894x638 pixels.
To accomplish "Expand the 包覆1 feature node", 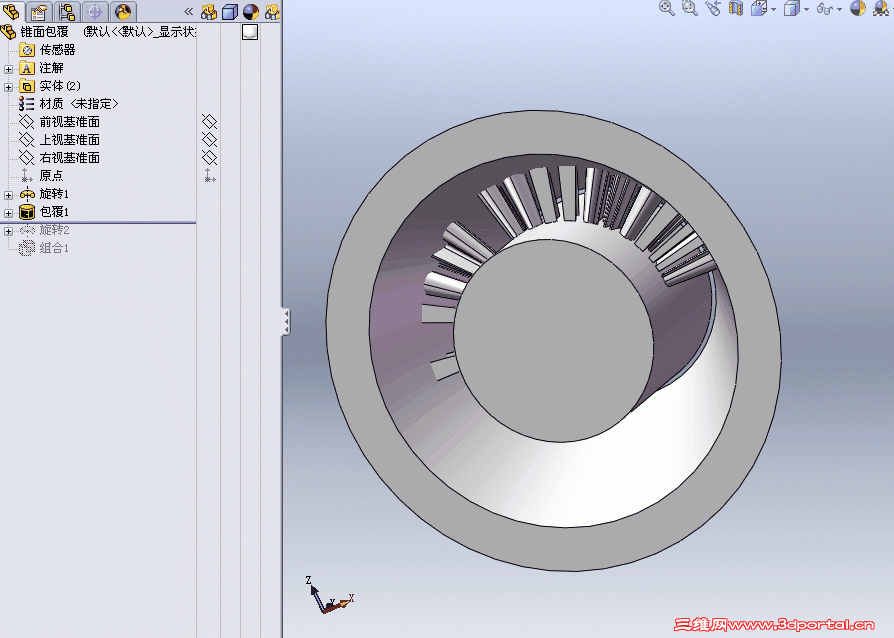I will pyautogui.click(x=8, y=213).
